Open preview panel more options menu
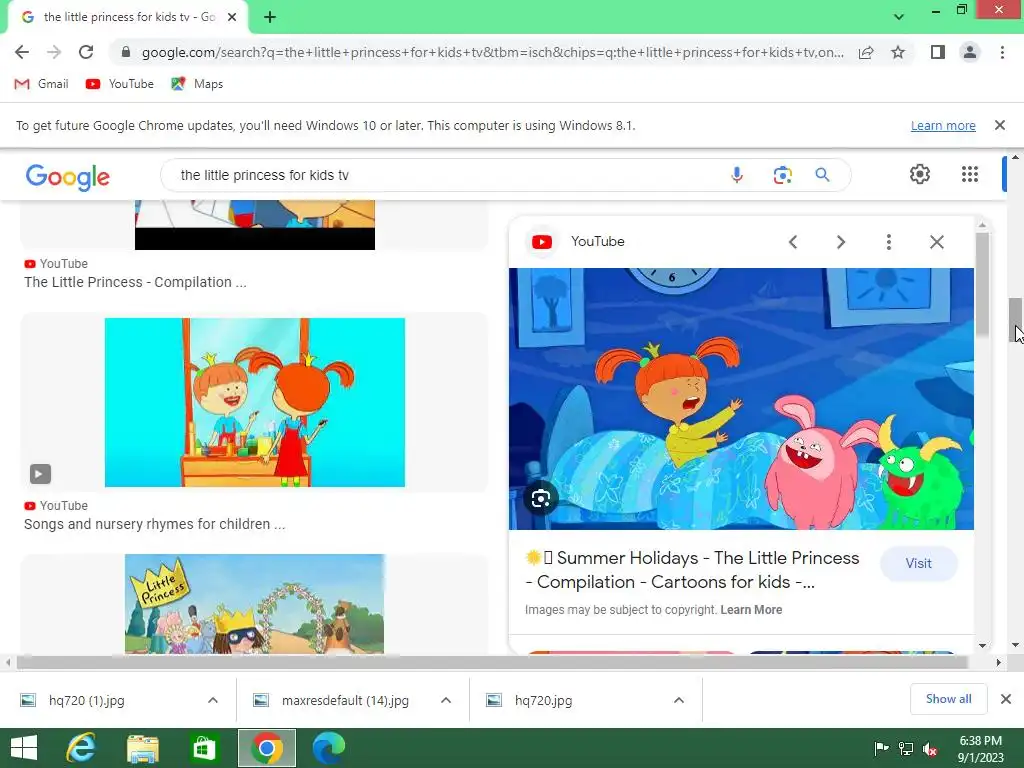The image size is (1024, 768). tap(888, 242)
